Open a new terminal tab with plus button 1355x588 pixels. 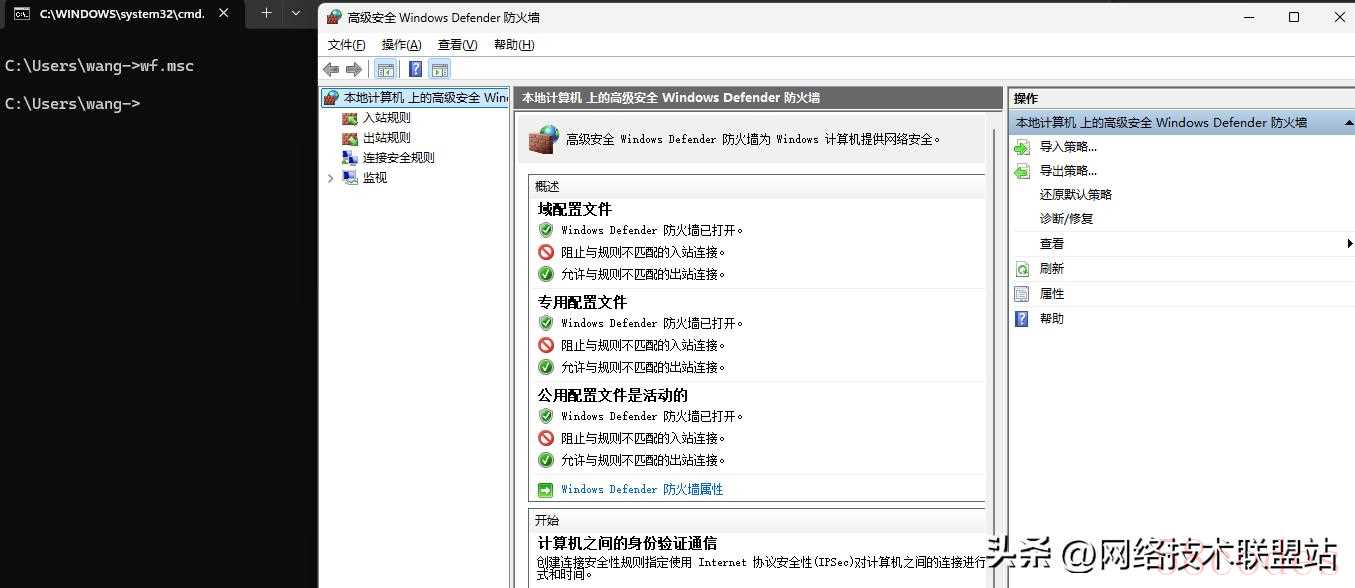266,13
